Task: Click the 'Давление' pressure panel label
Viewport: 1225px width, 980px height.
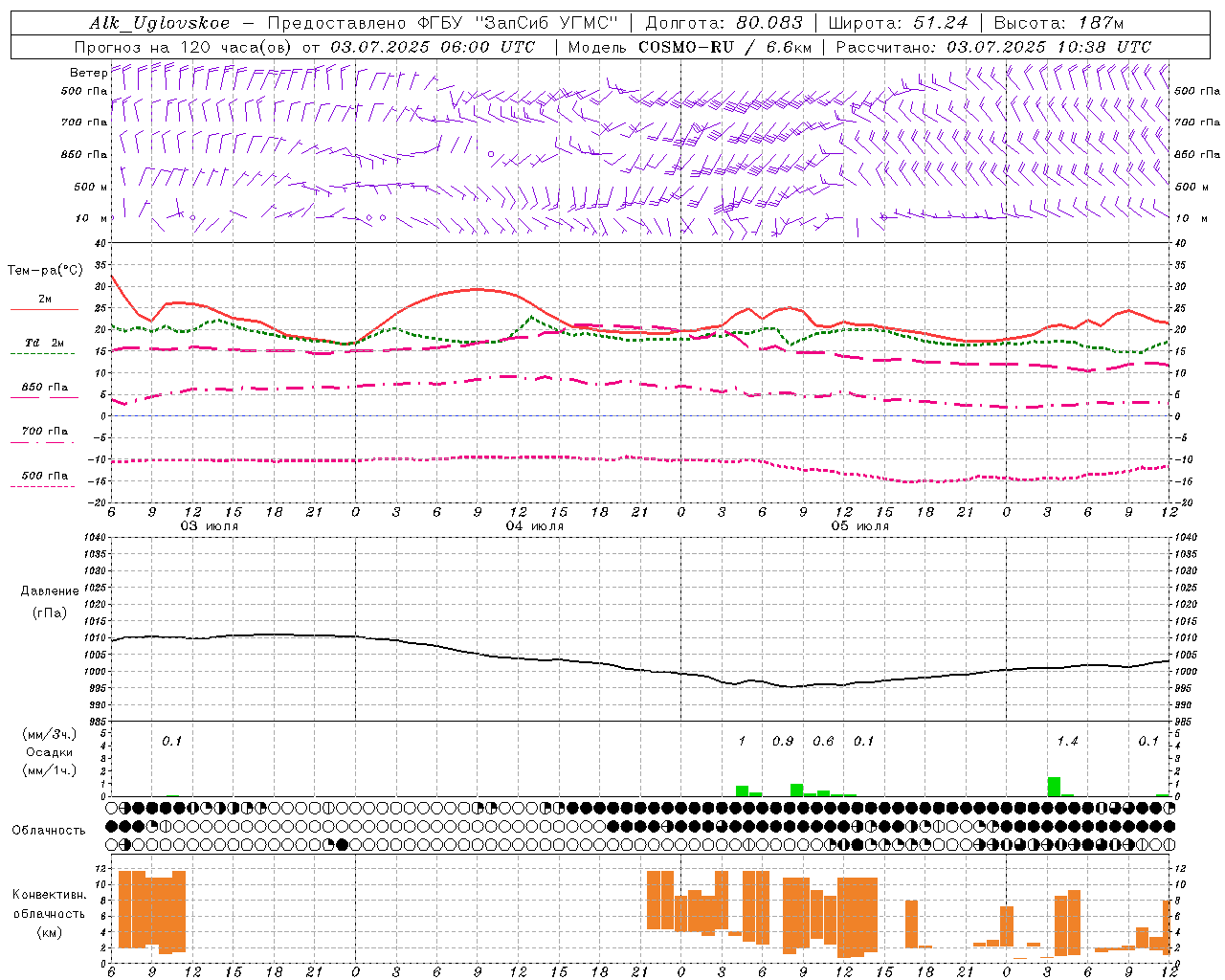Action: (49, 590)
